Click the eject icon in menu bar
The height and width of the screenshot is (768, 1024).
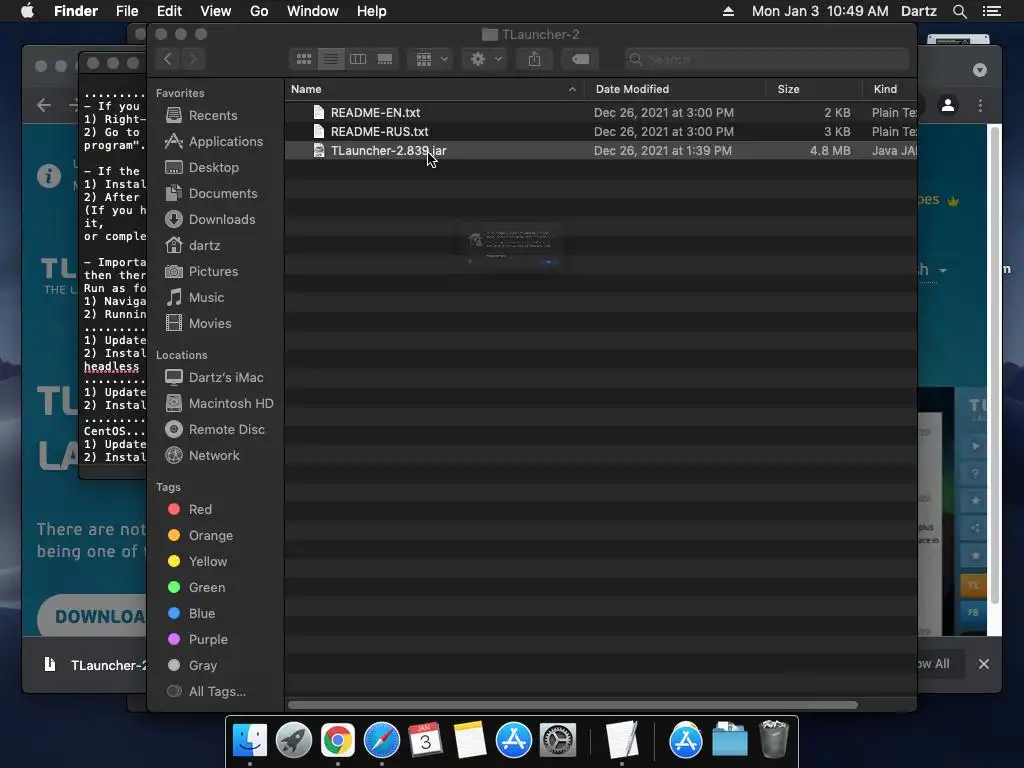728,11
